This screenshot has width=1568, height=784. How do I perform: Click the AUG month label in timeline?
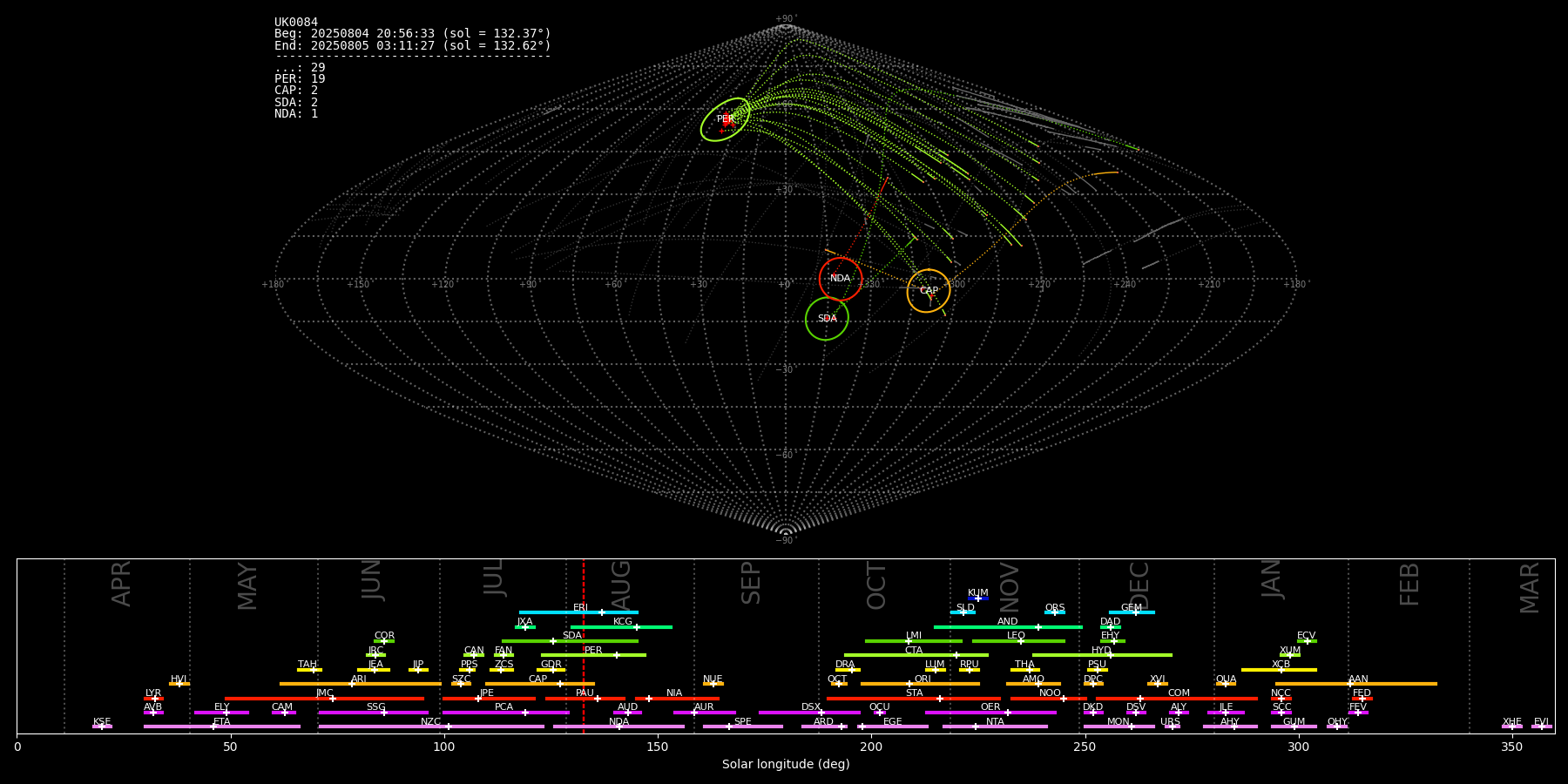tap(621, 585)
